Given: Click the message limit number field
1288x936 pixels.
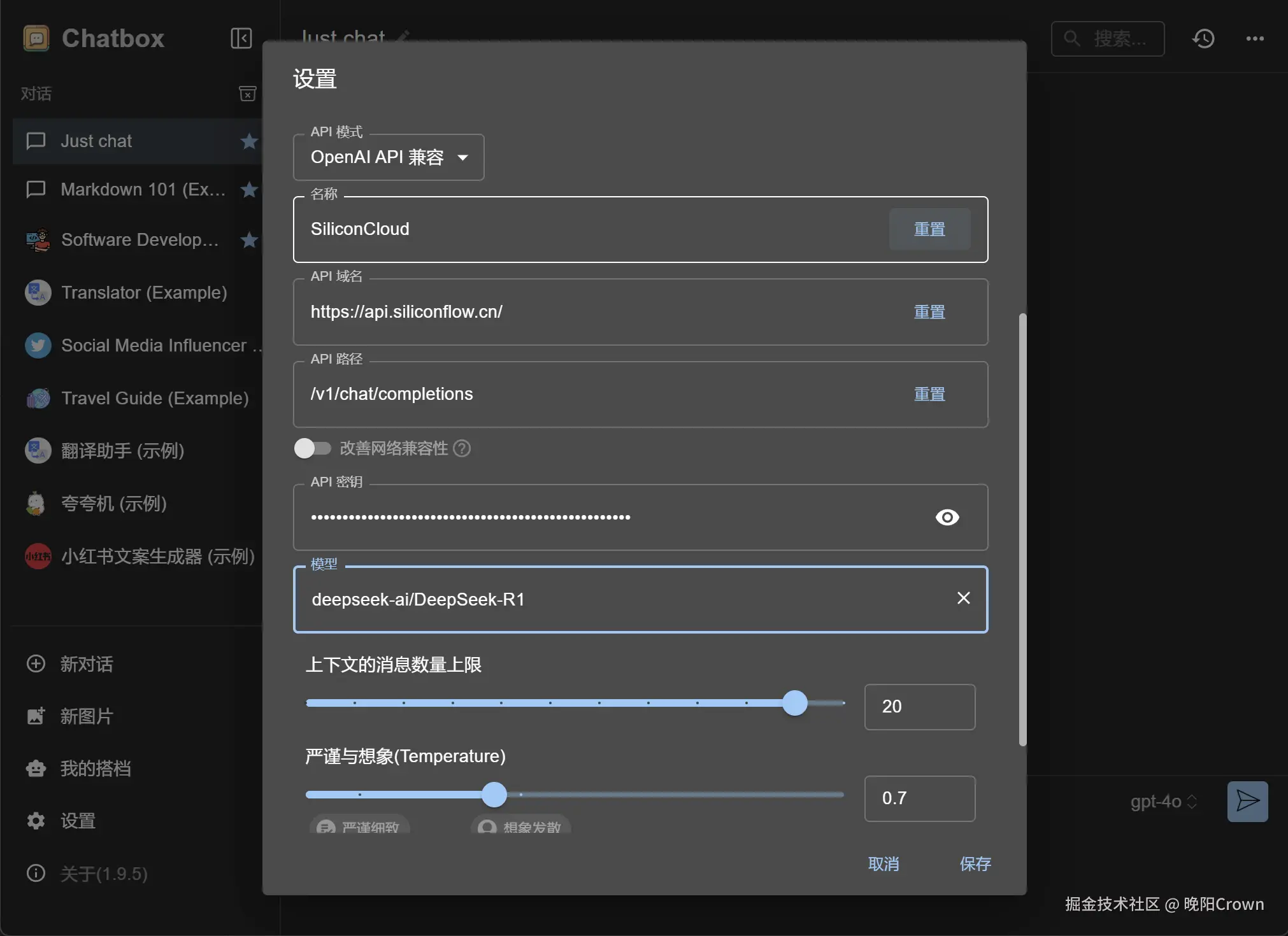Looking at the screenshot, I should tap(919, 707).
